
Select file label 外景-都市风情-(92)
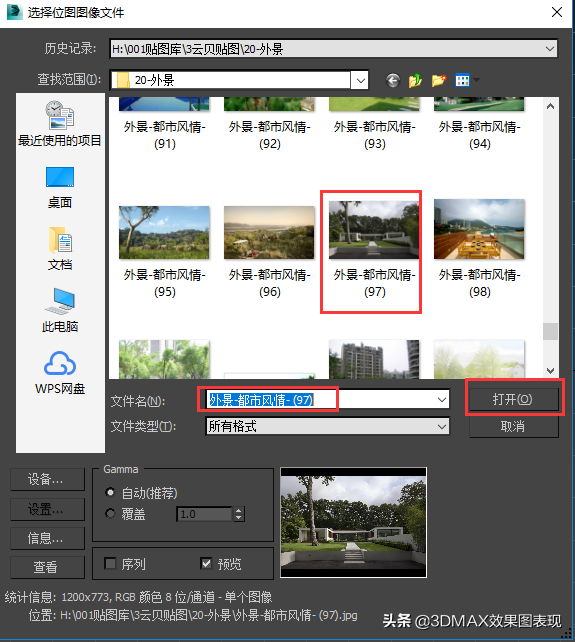coord(269,135)
